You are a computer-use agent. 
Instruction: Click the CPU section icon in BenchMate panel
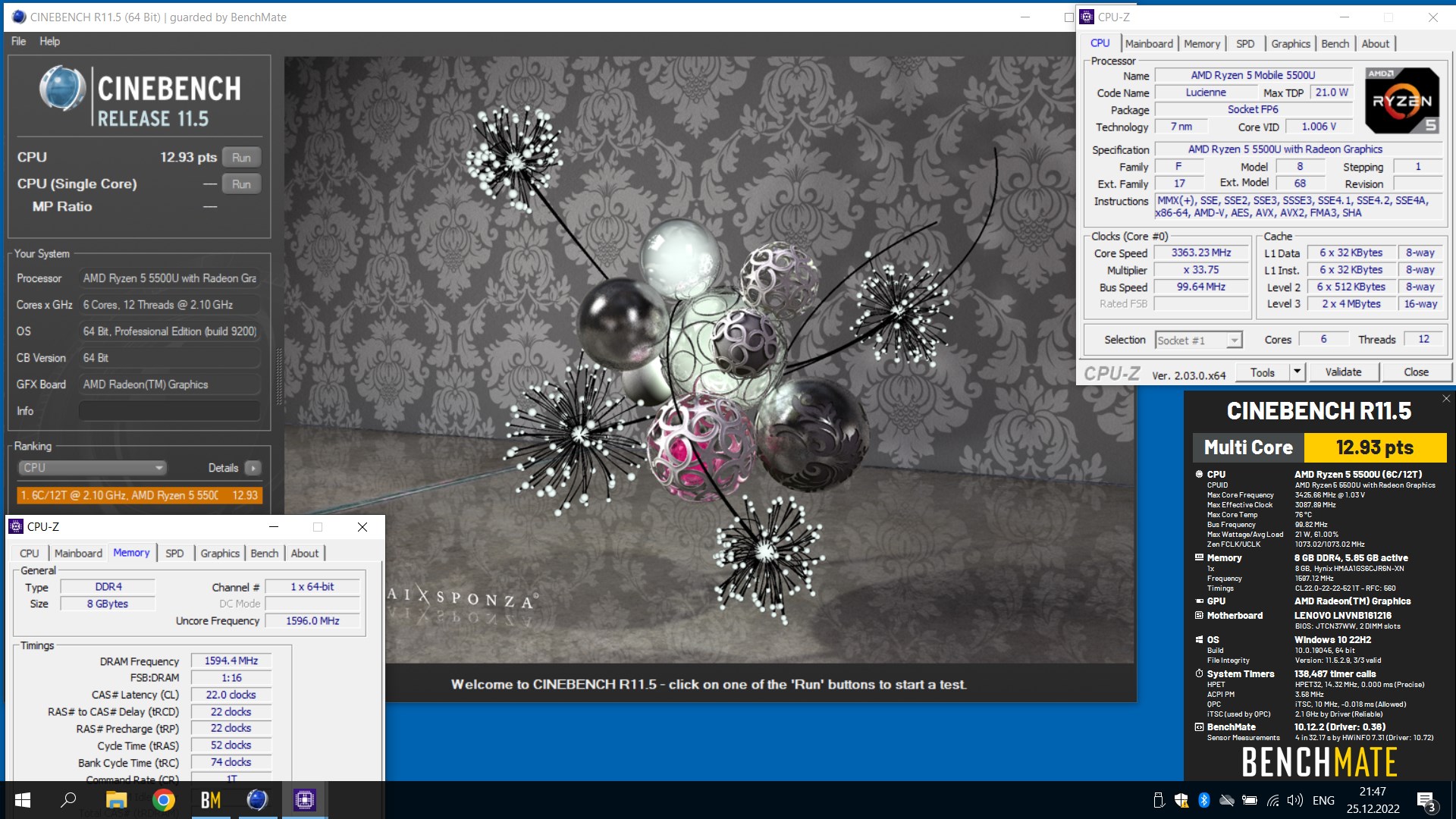point(1199,474)
